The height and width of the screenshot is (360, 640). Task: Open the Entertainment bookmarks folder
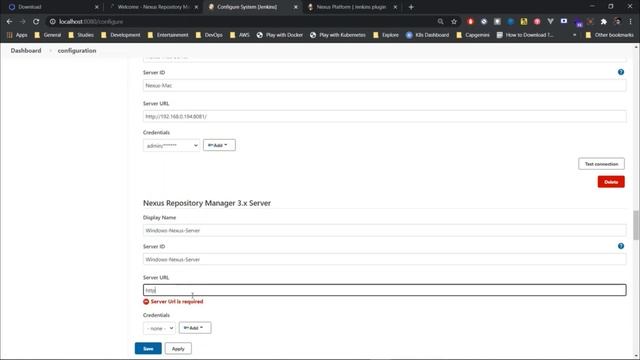(x=168, y=35)
